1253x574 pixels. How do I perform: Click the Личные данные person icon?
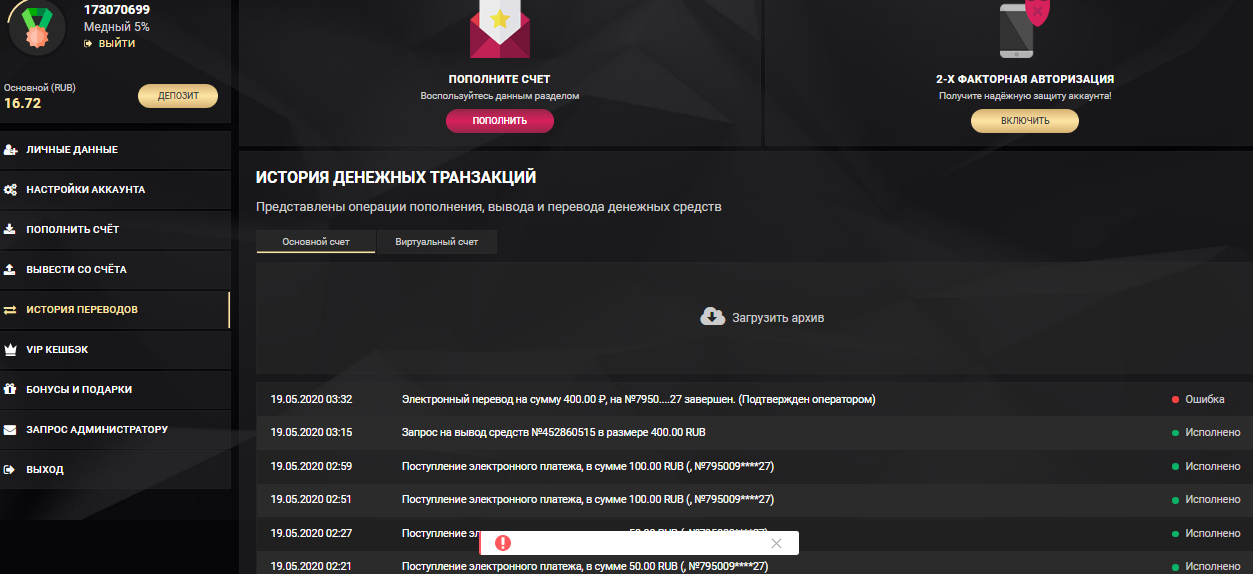pyautogui.click(x=10, y=149)
